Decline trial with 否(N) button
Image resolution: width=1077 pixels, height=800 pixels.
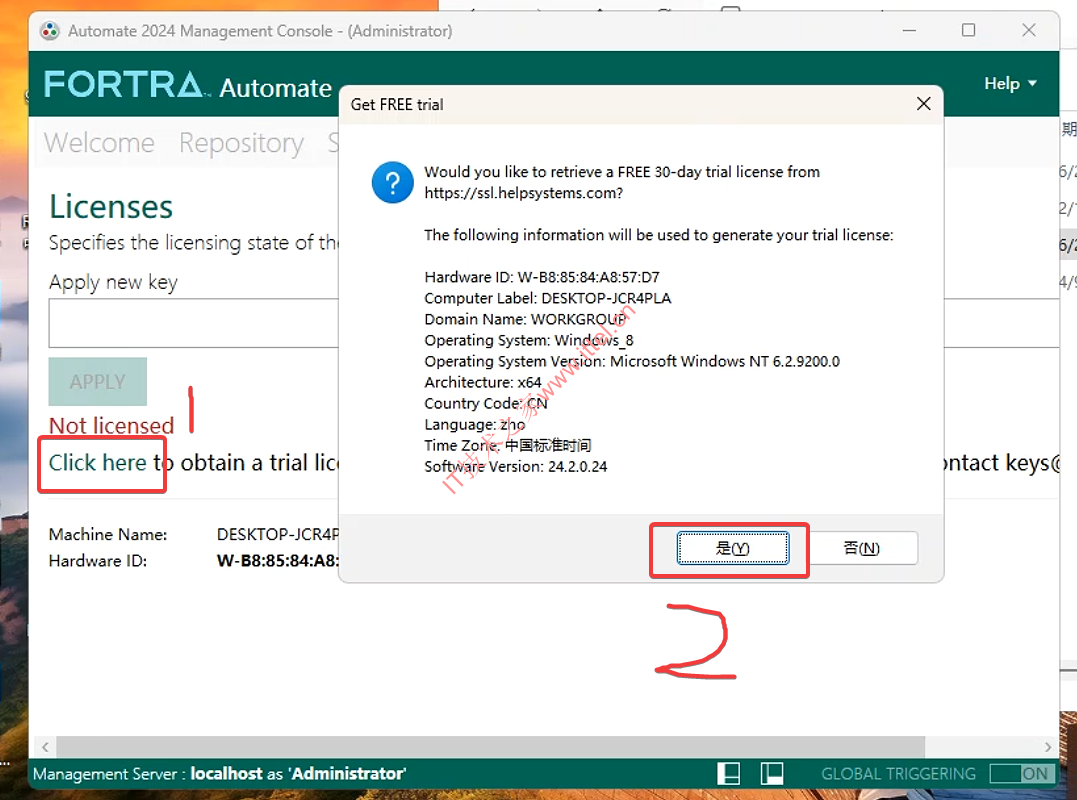[861, 548]
